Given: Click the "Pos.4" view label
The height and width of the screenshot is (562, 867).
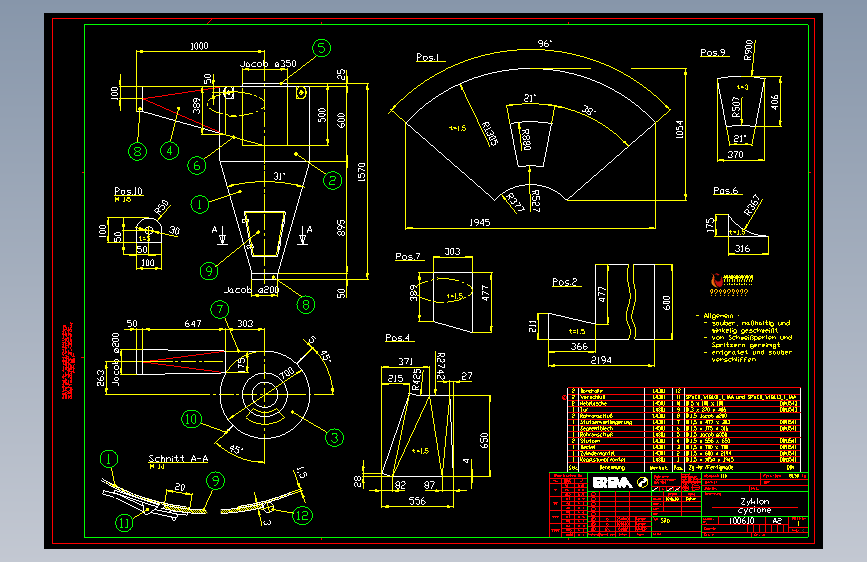Looking at the screenshot, I should (398, 337).
